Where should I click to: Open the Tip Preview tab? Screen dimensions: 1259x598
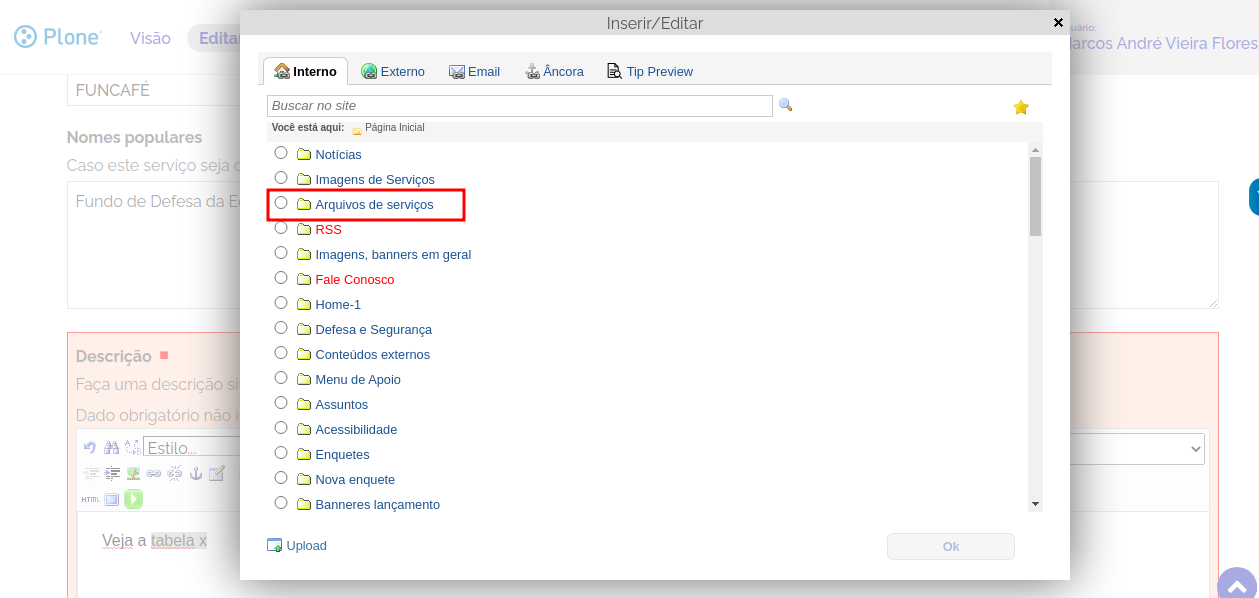coord(650,72)
